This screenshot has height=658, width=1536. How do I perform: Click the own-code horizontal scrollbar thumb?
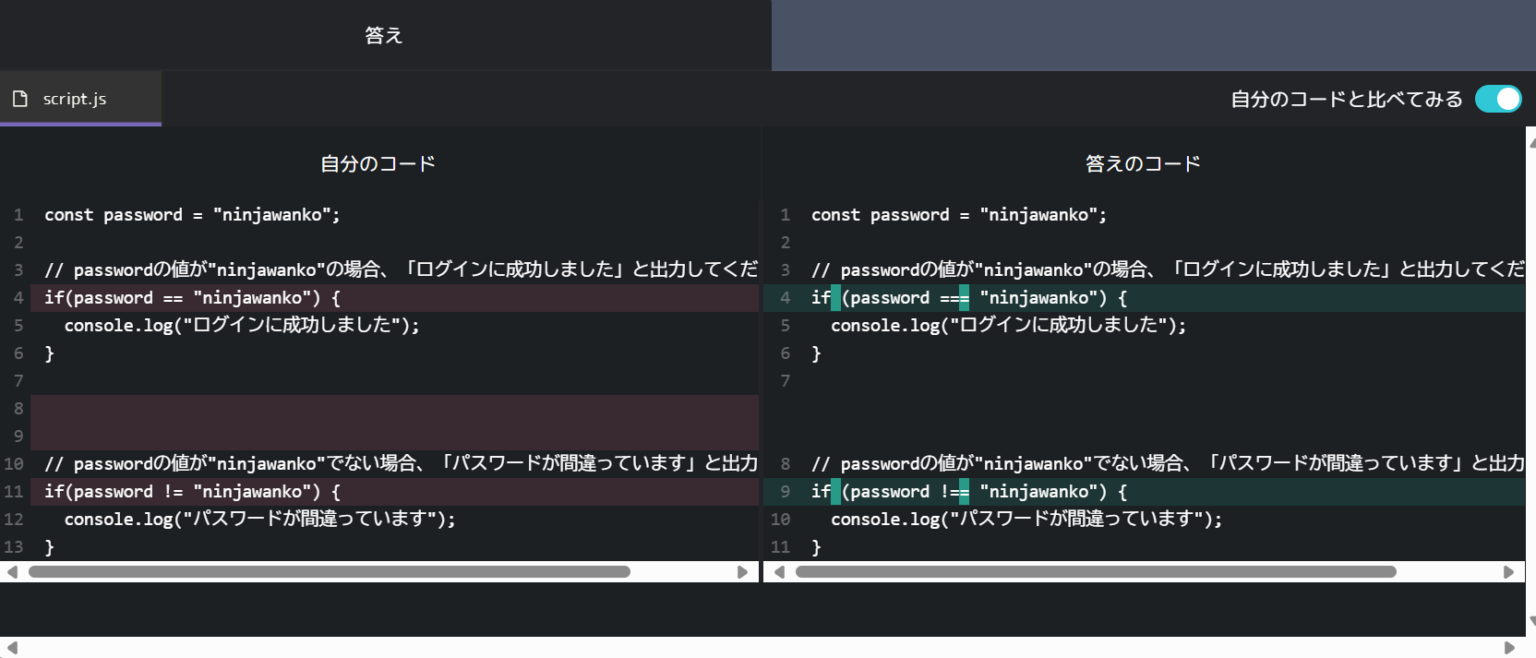tap(330, 571)
